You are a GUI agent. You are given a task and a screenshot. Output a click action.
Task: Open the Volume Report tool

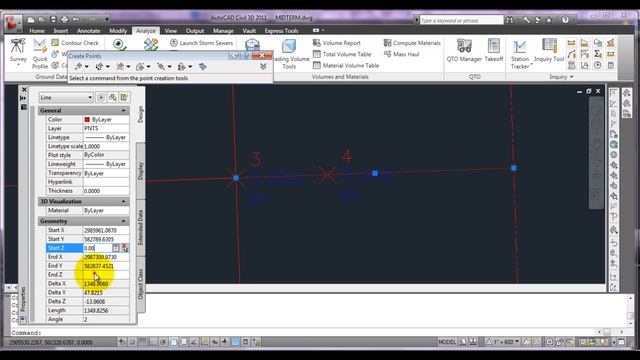337,43
